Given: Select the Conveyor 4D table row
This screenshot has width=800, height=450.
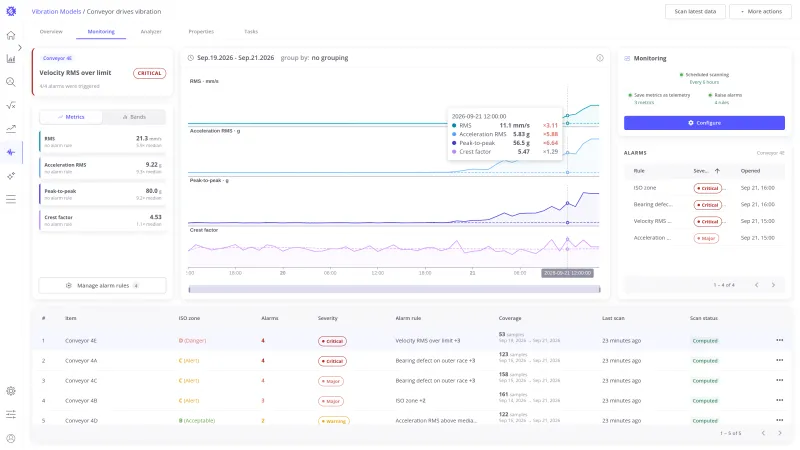Looking at the screenshot, I should (411, 420).
